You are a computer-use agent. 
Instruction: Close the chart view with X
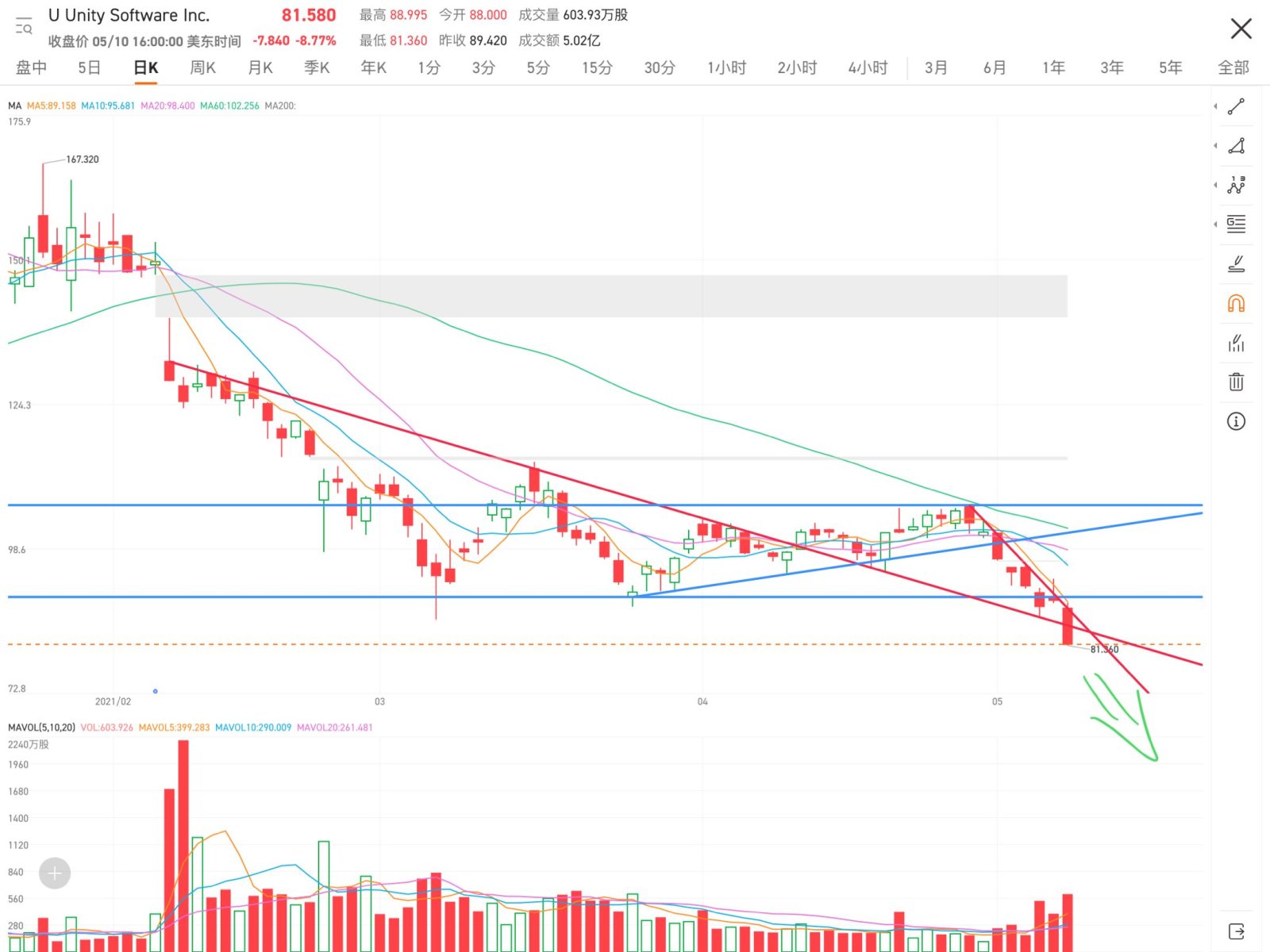1241,29
